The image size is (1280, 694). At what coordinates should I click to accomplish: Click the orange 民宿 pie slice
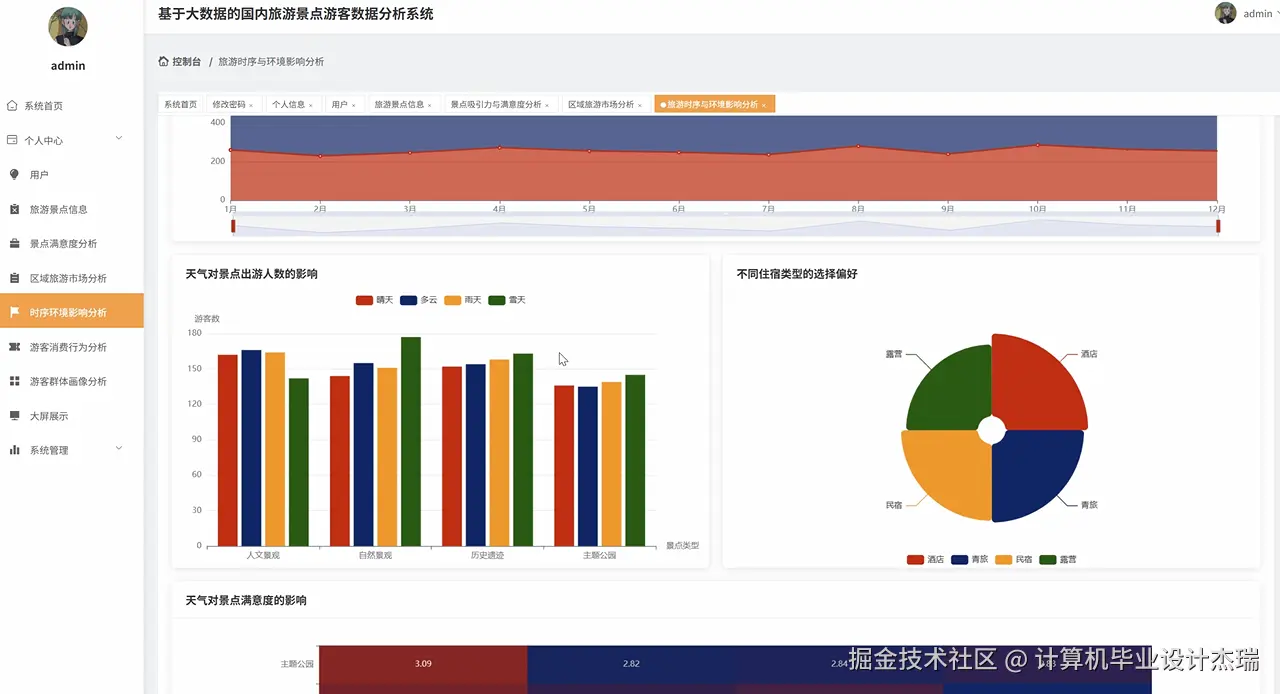948,472
